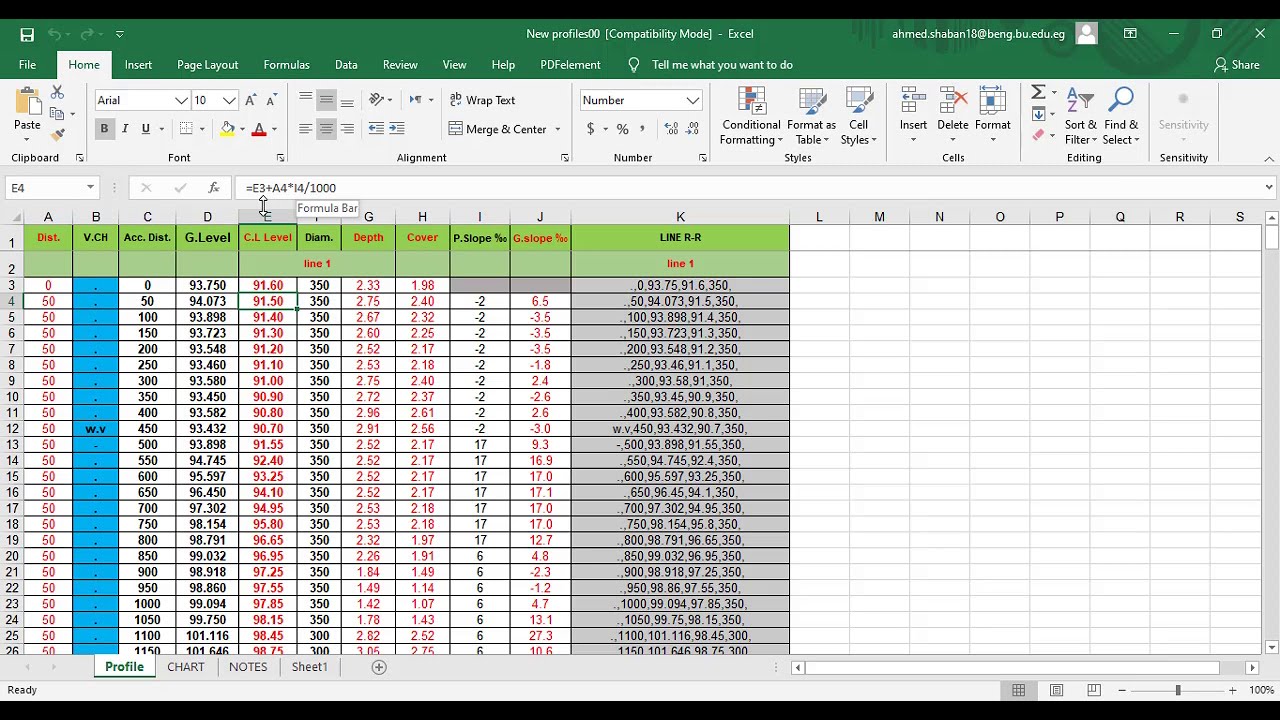Switch to Normal view in status bar
Image resolution: width=1280 pixels, height=720 pixels.
[x=1018, y=690]
